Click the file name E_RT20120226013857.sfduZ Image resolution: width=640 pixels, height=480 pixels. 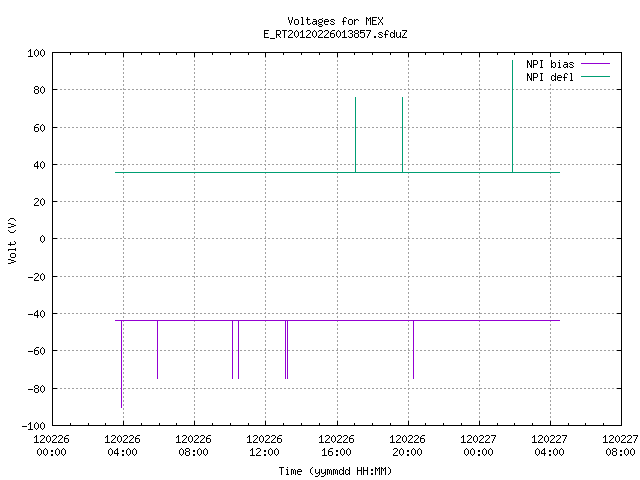335,34
